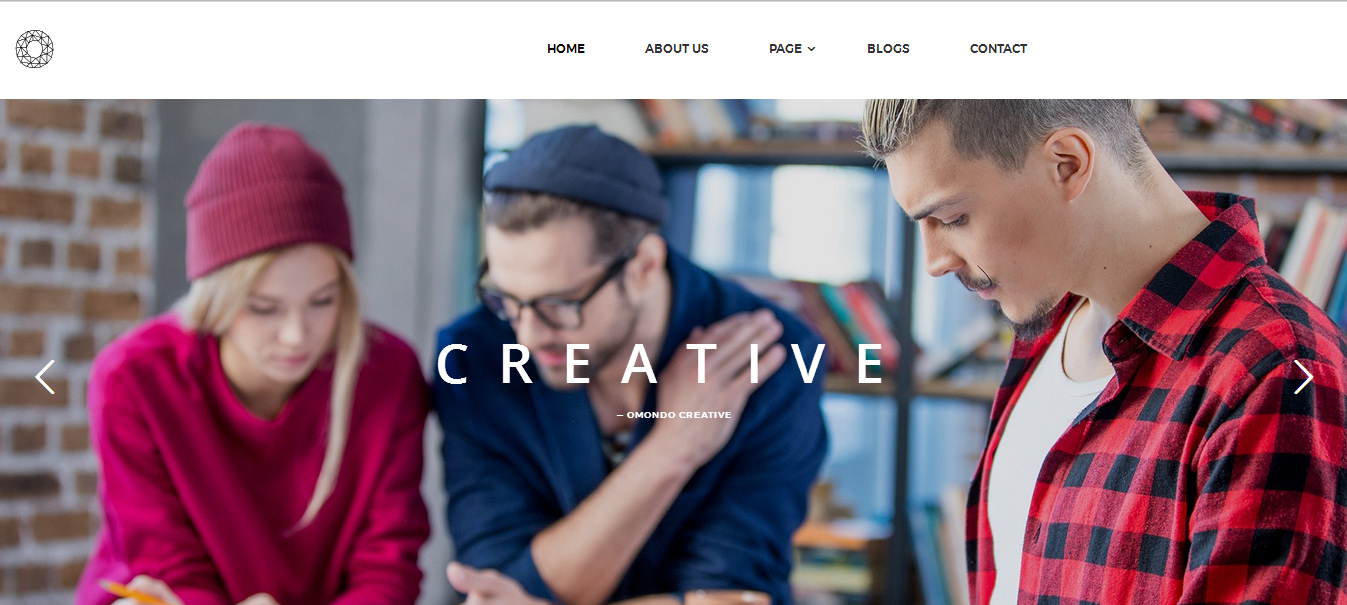Click the OMONDO CREATIVE subtitle text

pyautogui.click(x=674, y=415)
